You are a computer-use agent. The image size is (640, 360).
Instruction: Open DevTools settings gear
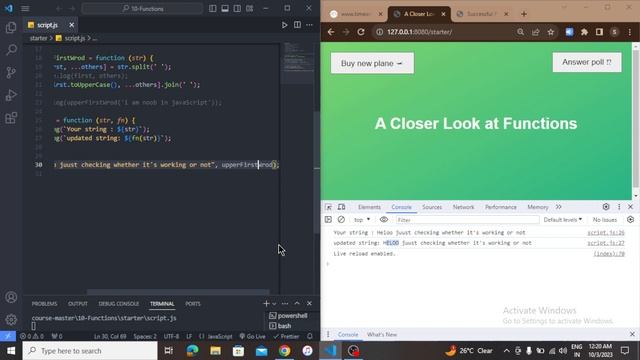tap(606, 207)
